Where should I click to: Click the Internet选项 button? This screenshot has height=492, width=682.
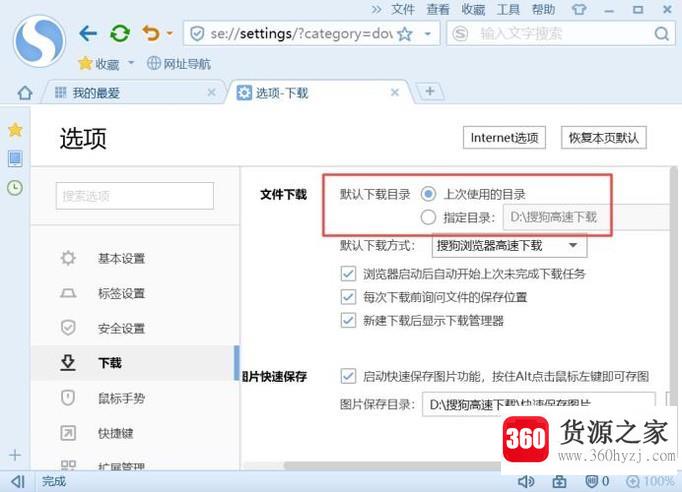[x=504, y=137]
